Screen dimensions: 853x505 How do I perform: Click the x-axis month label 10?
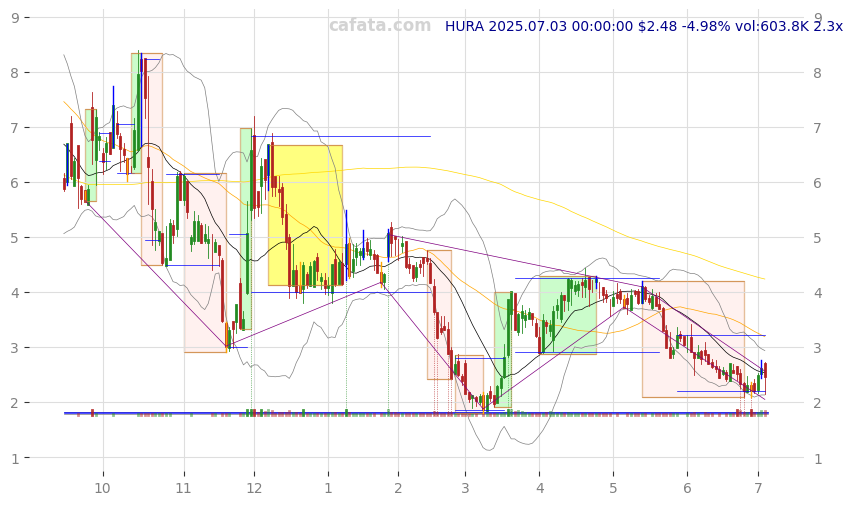click(102, 488)
